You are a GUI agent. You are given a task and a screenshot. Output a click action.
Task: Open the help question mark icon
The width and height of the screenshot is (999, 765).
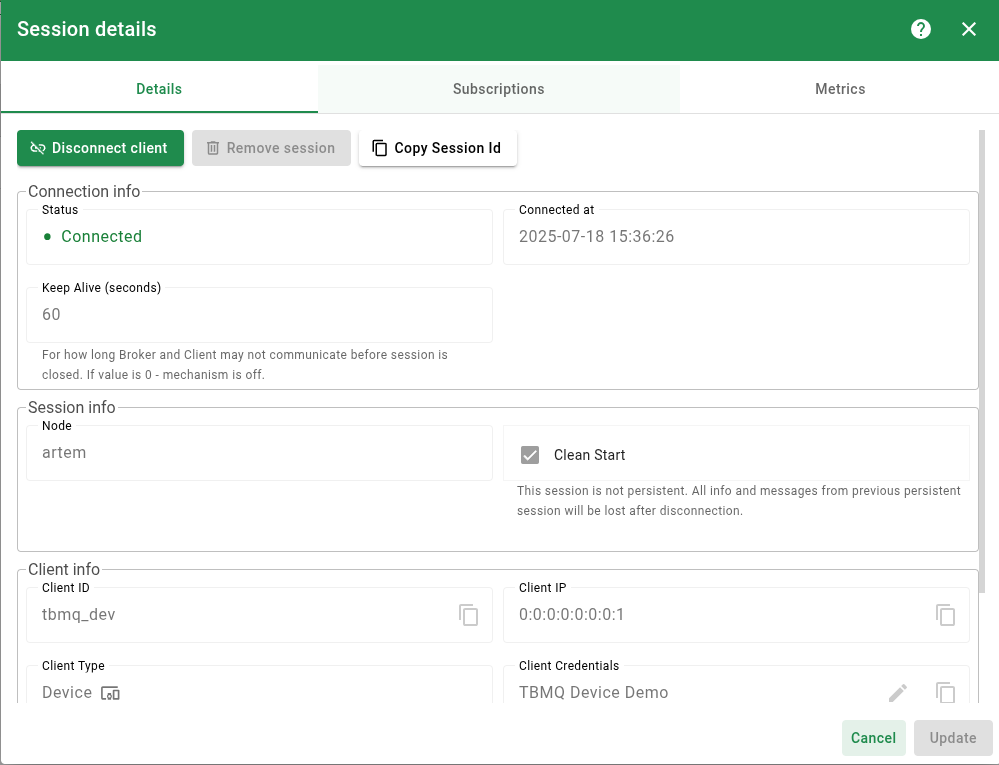921,29
